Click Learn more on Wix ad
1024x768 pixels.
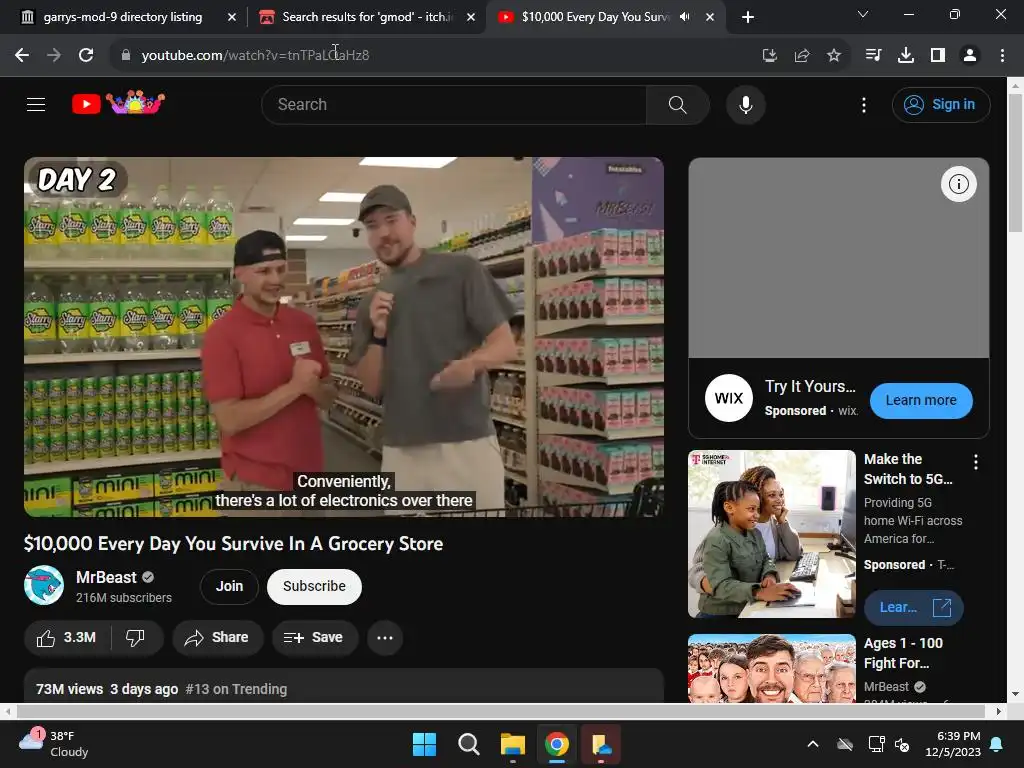pos(921,400)
